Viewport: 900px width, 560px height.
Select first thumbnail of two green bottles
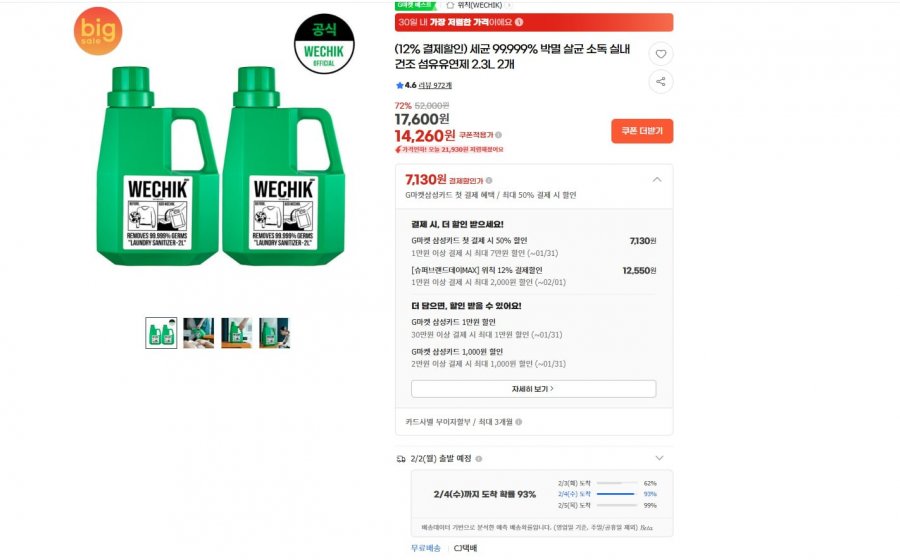pos(161,333)
